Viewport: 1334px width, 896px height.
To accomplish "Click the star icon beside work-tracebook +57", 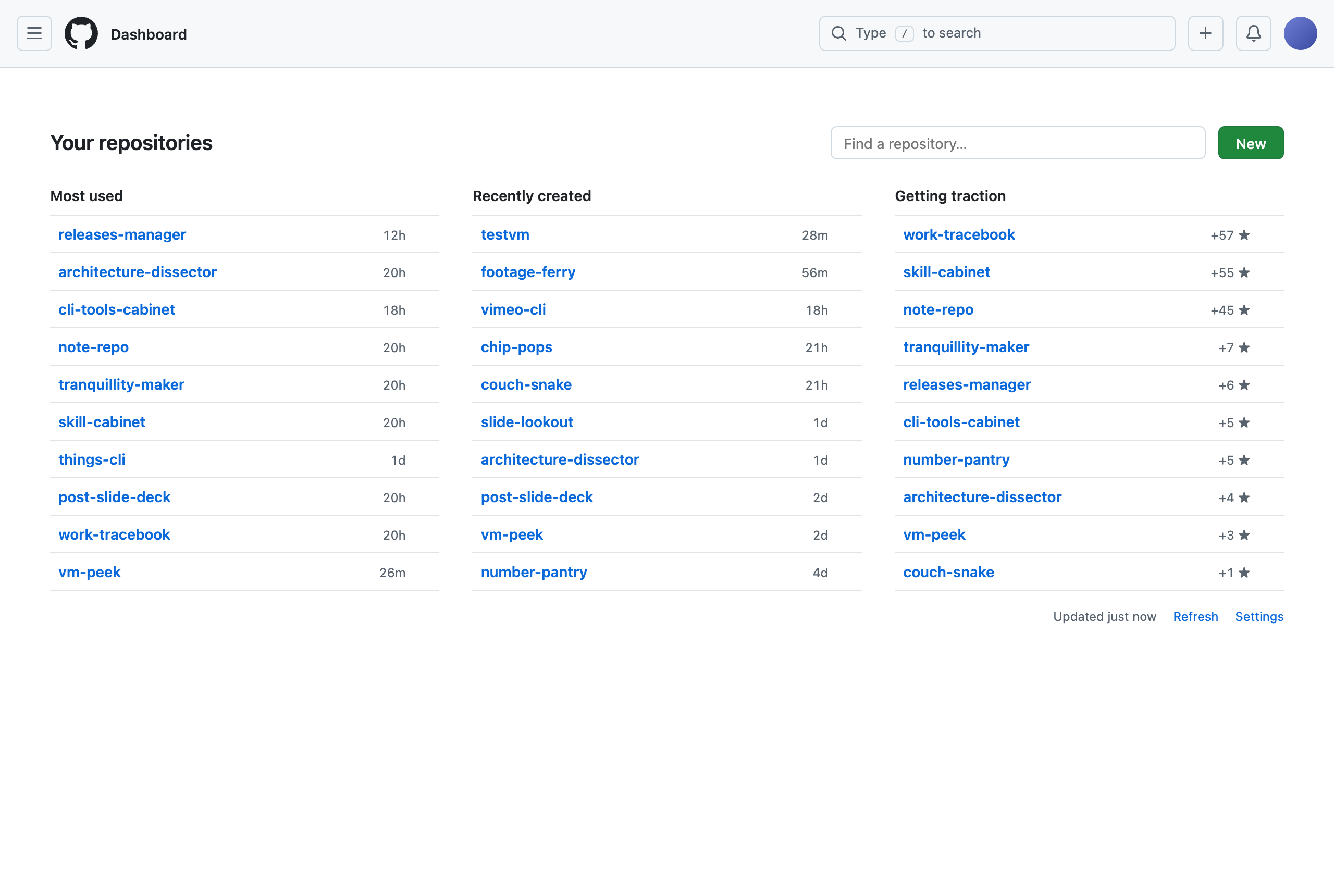I will (1244, 235).
